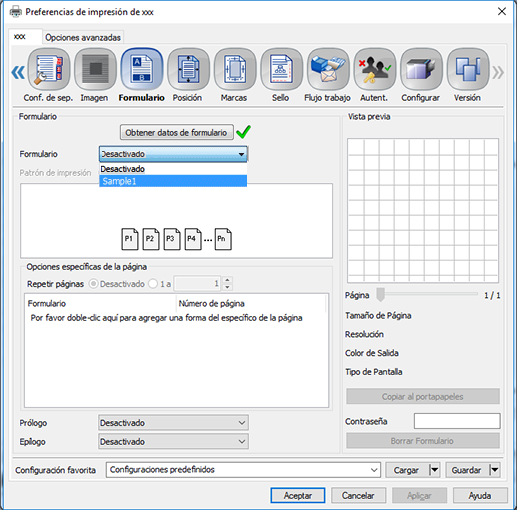Viewport: 517px width, 510px height.
Task: Switch to the Opciones avanzadas tab
Action: pos(83,37)
